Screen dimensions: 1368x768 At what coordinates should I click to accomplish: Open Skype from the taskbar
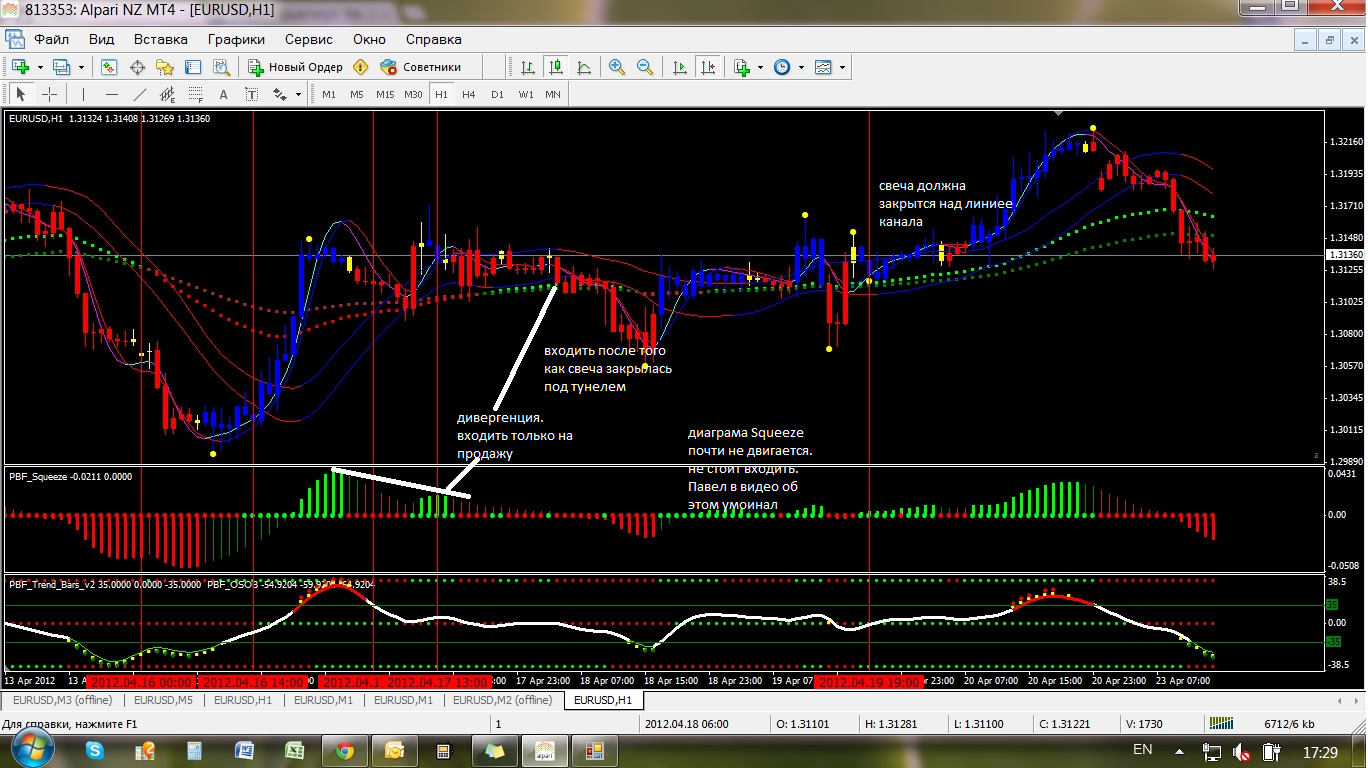point(95,750)
